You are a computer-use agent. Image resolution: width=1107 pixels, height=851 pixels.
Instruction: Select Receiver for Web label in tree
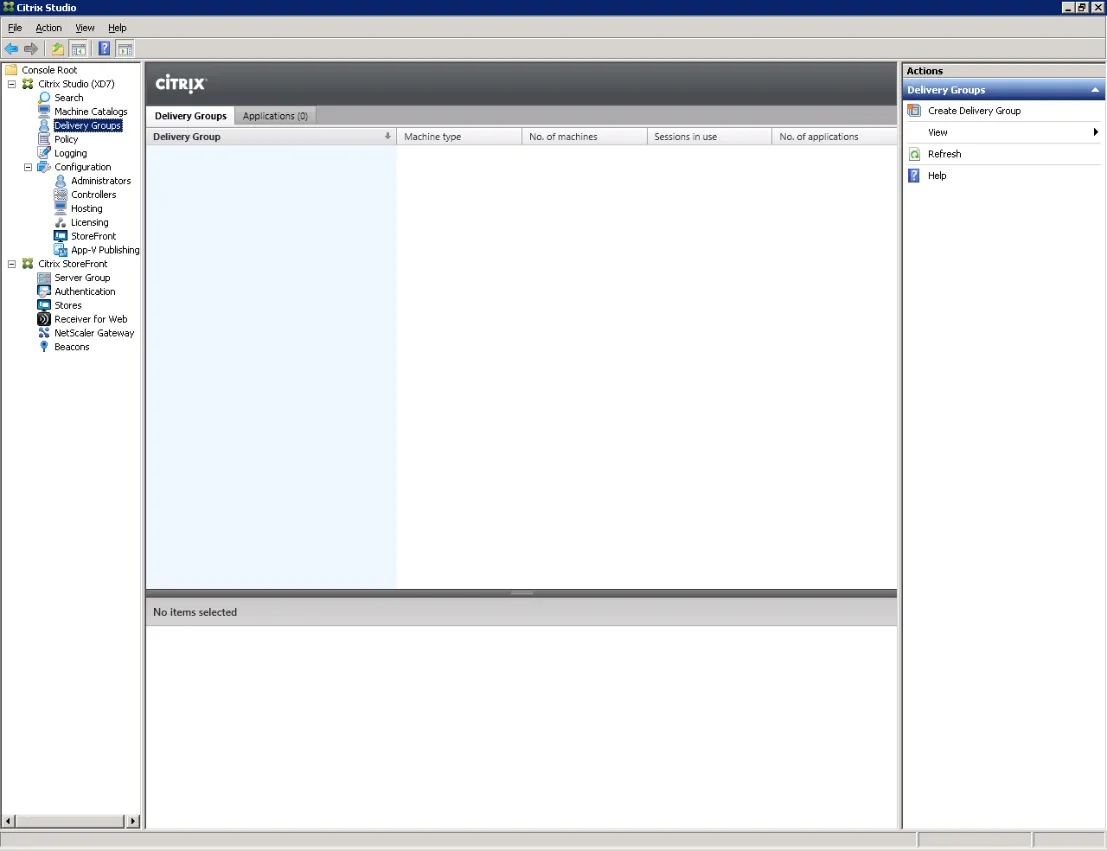[91, 319]
